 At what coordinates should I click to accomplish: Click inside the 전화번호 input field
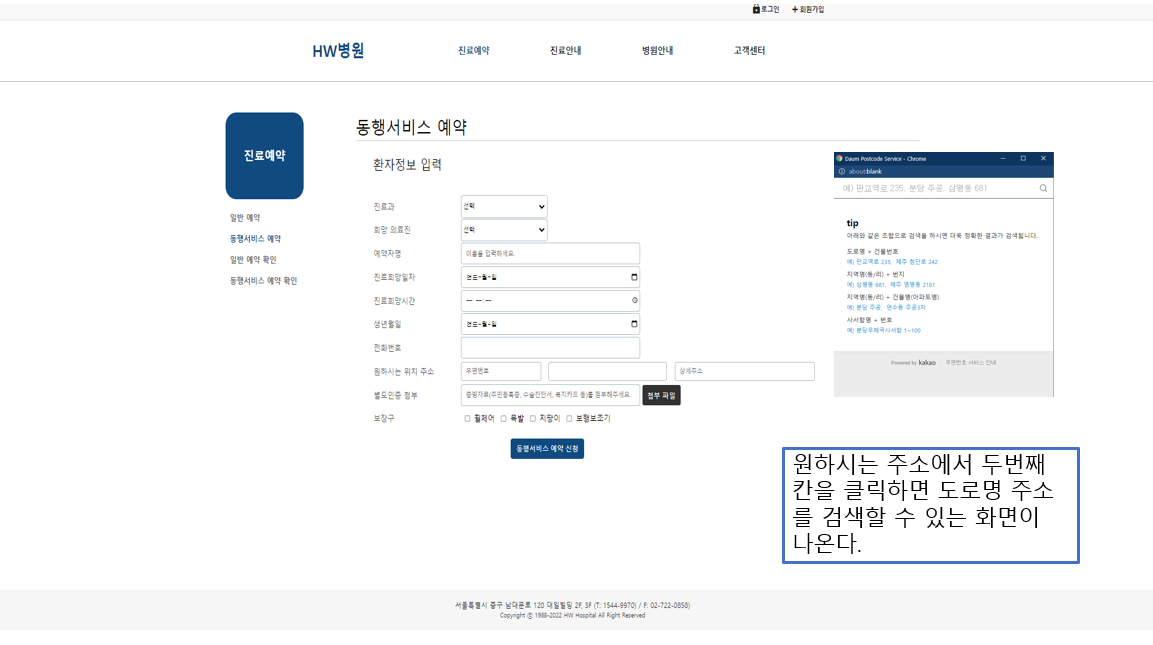point(550,347)
